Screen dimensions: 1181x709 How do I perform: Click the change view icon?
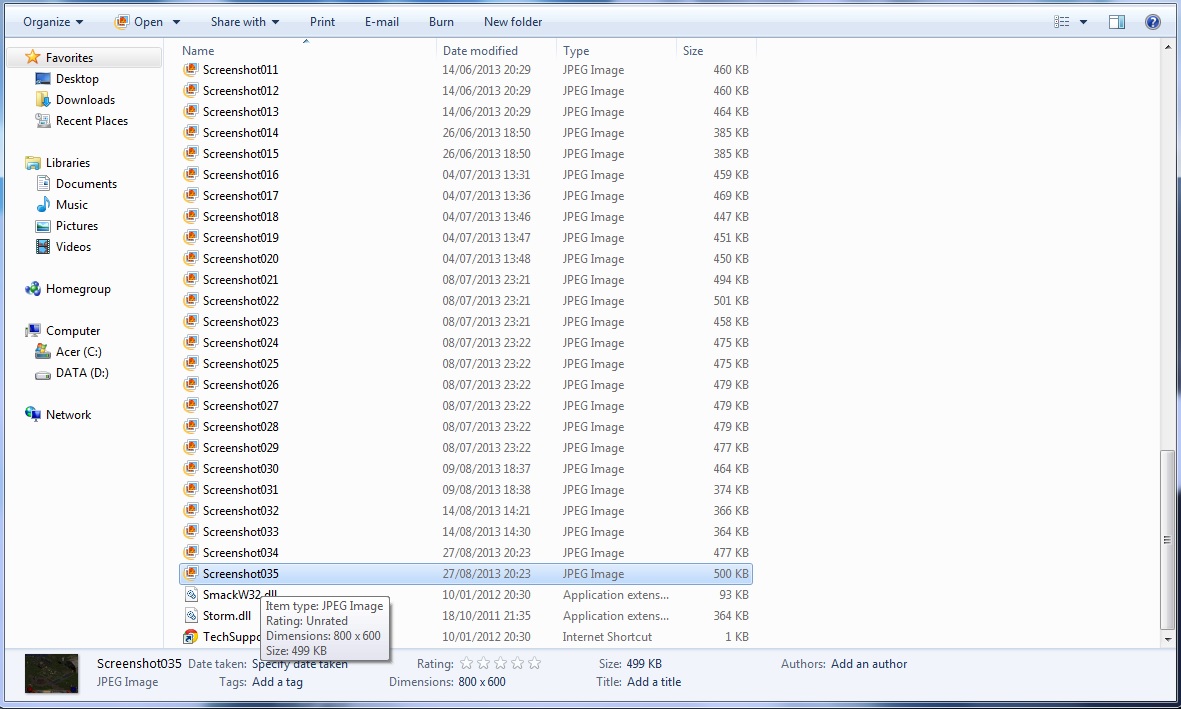(1061, 22)
